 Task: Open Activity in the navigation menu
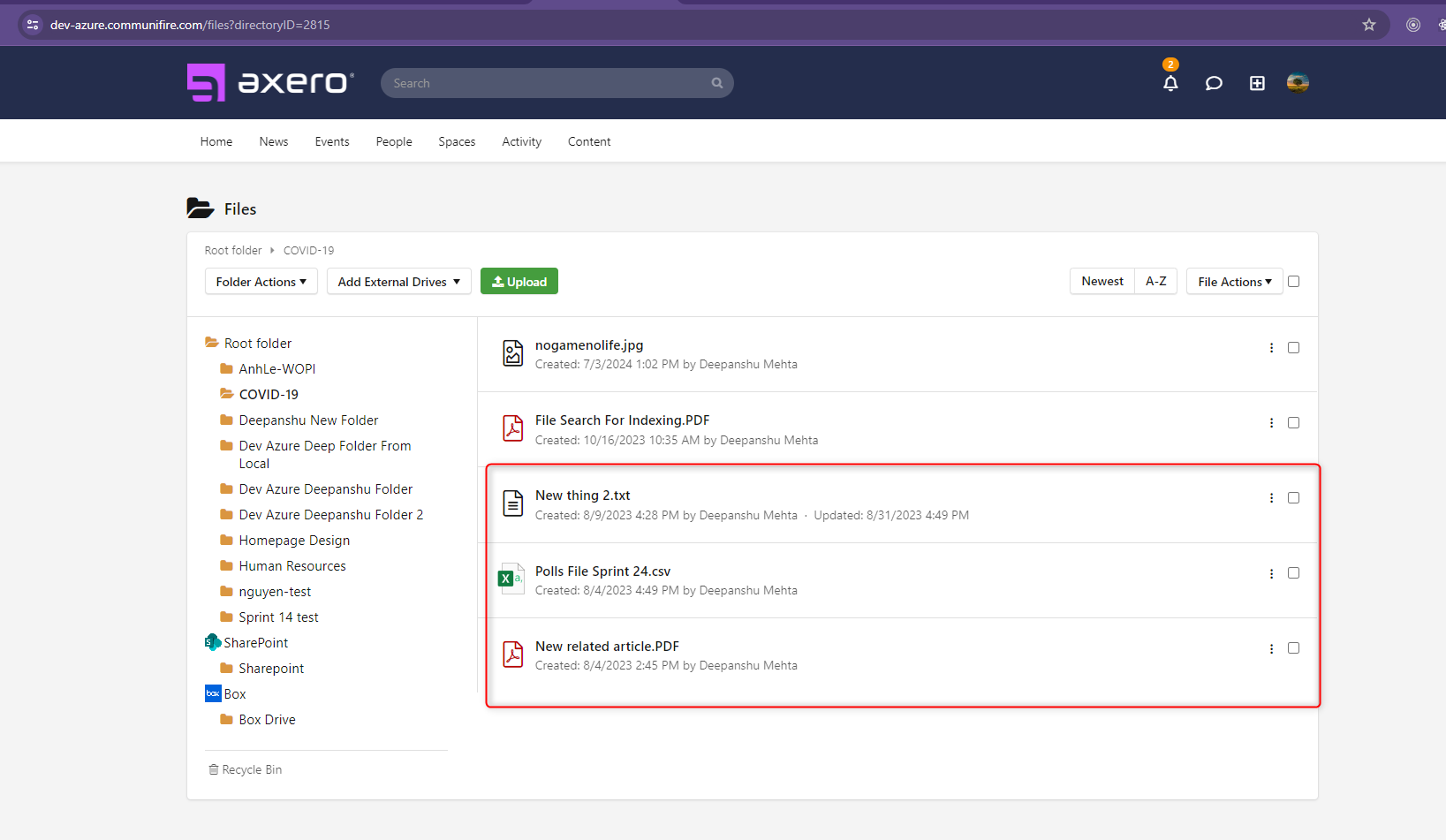click(522, 141)
